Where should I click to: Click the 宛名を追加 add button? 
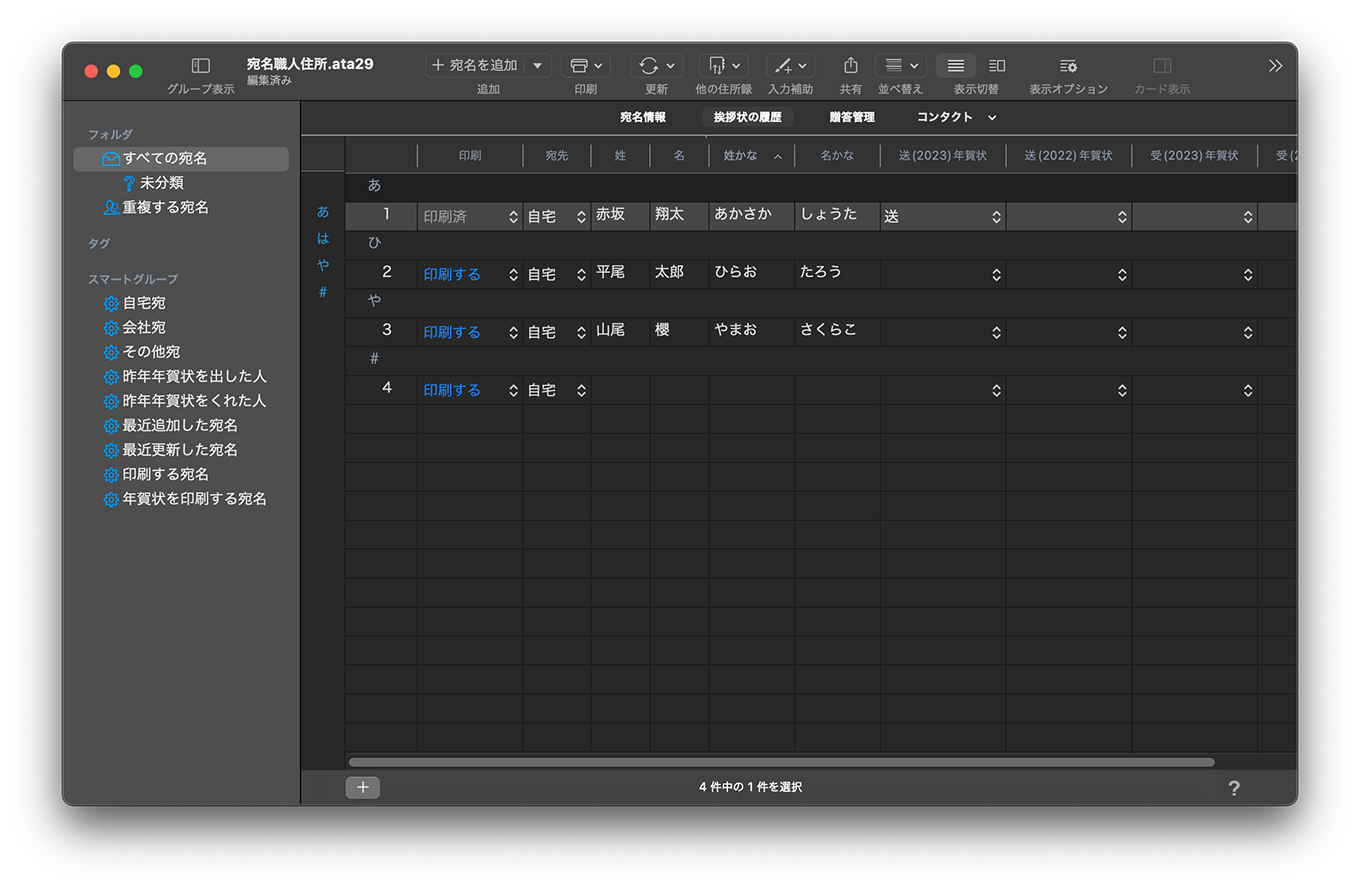[474, 65]
